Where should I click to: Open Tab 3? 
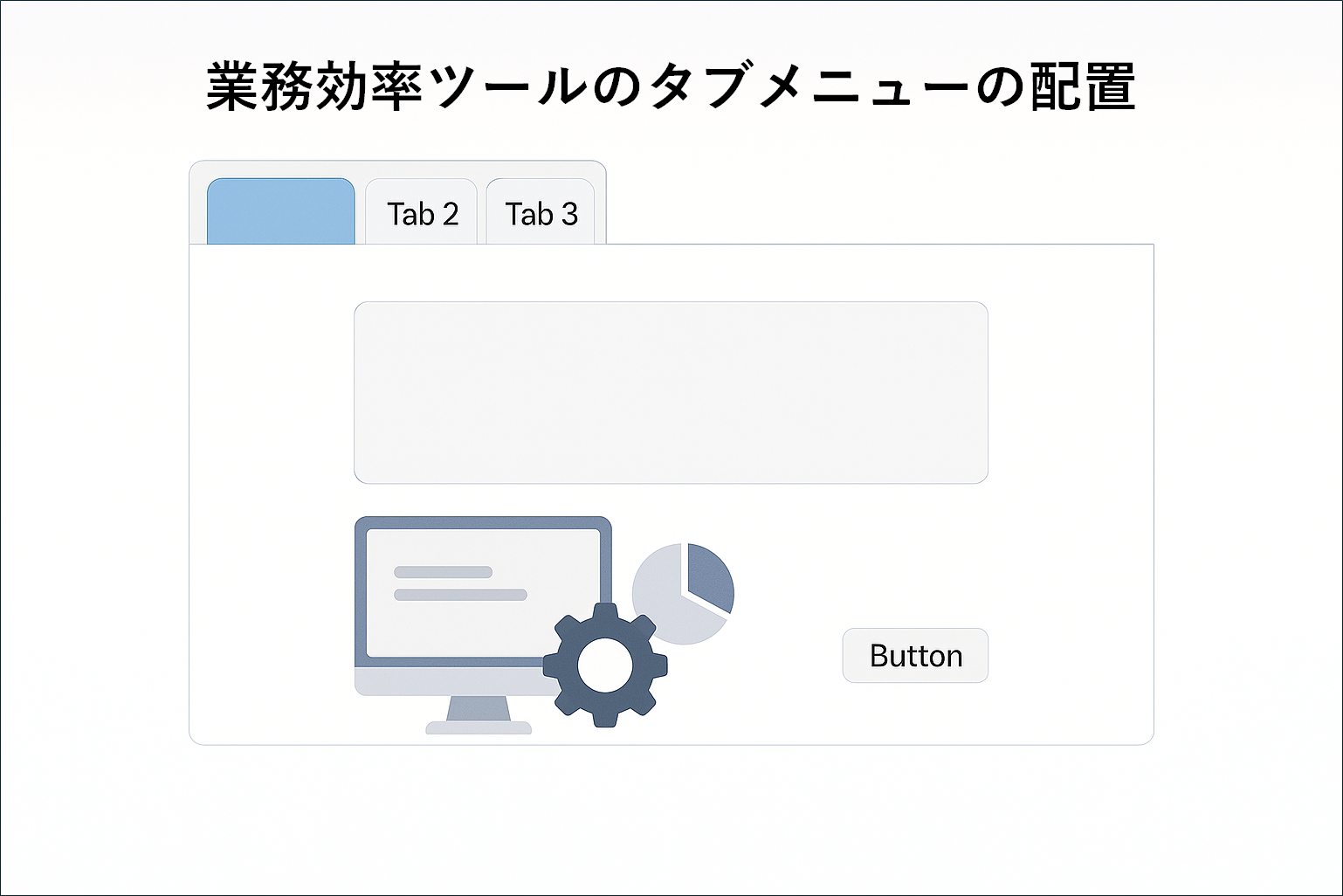(541, 214)
